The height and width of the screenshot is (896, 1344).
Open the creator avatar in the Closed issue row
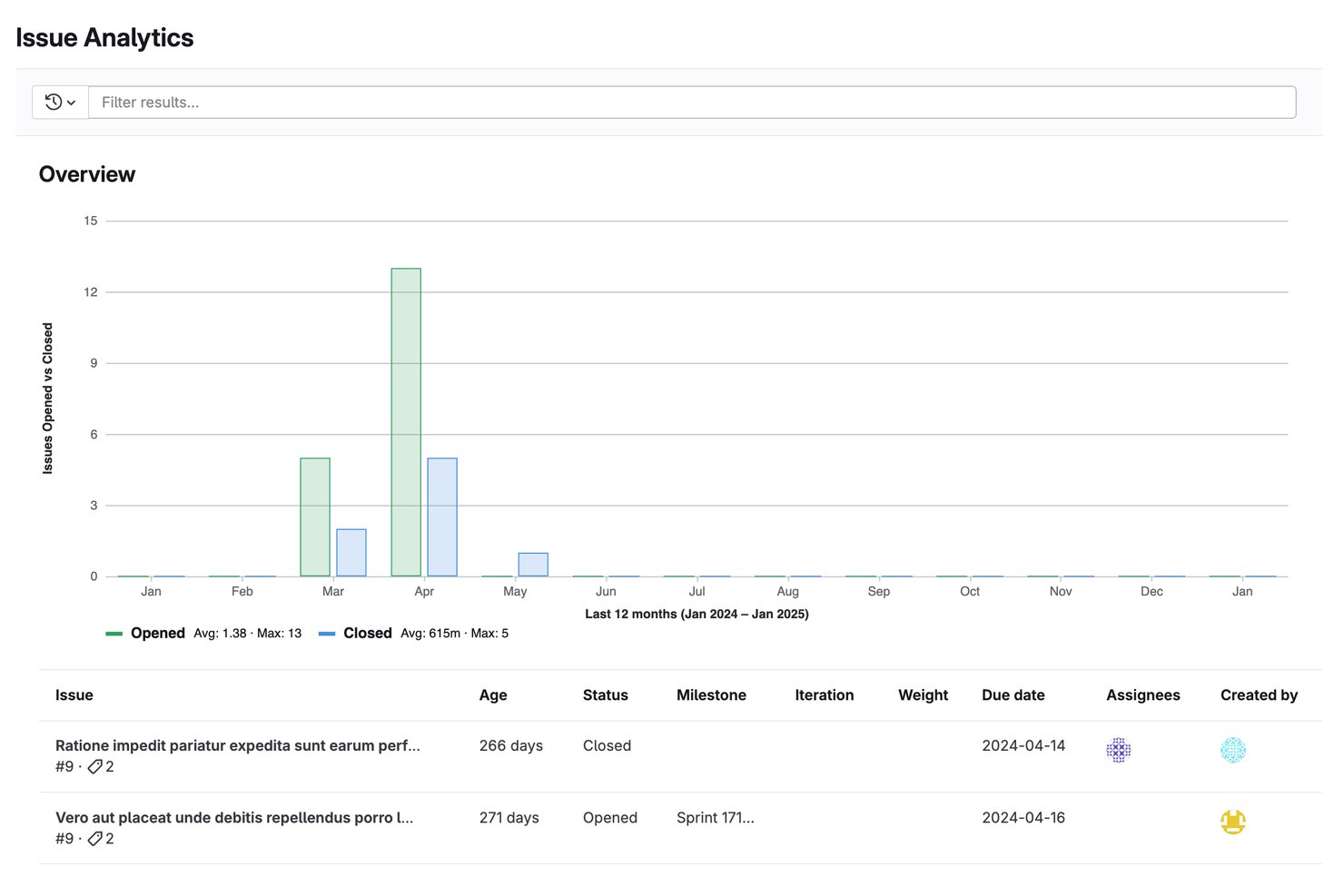[x=1233, y=750]
